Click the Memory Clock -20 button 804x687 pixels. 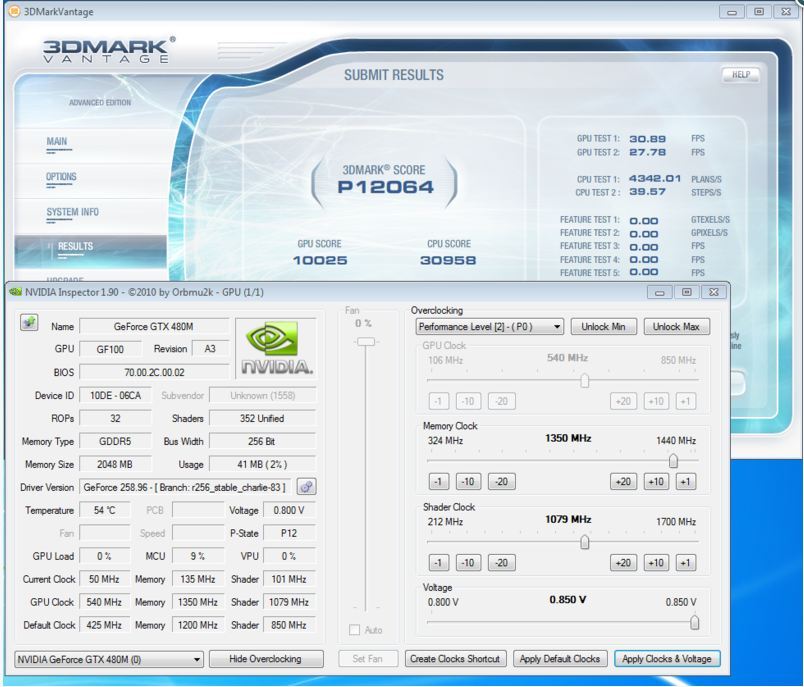click(x=501, y=481)
